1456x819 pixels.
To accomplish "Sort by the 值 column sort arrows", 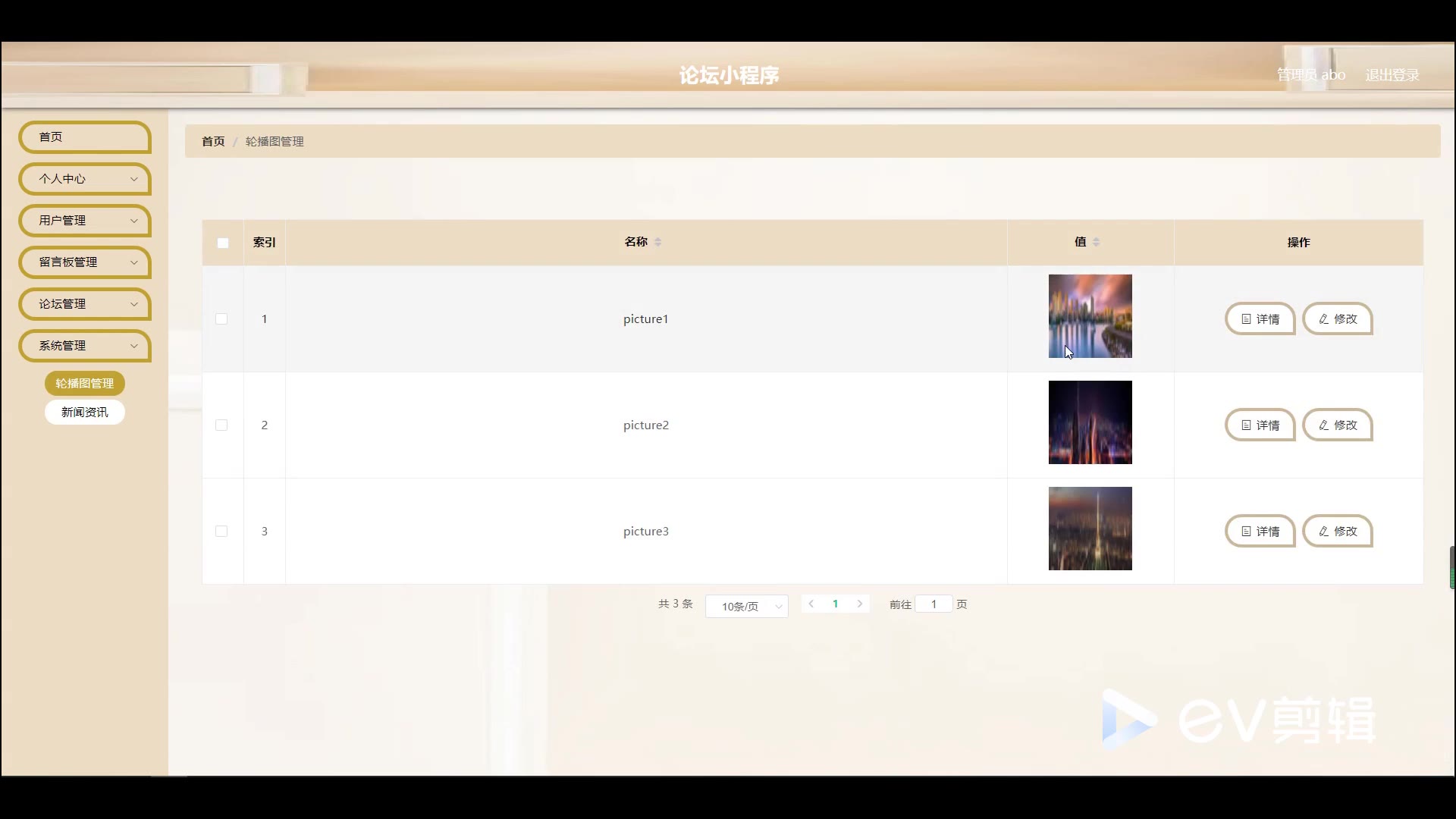I will (x=1096, y=242).
